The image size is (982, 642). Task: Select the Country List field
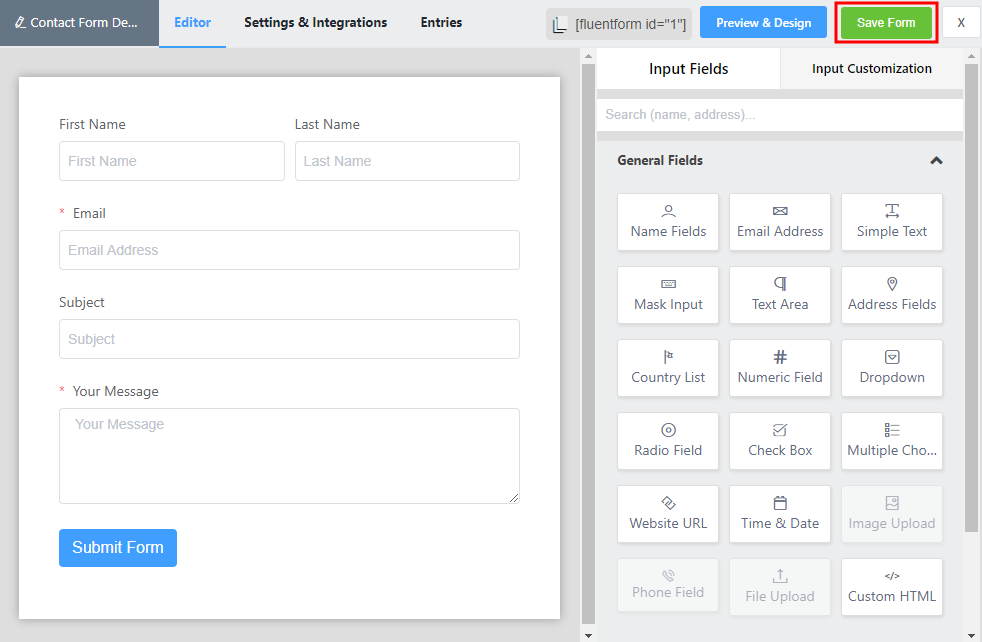667,368
